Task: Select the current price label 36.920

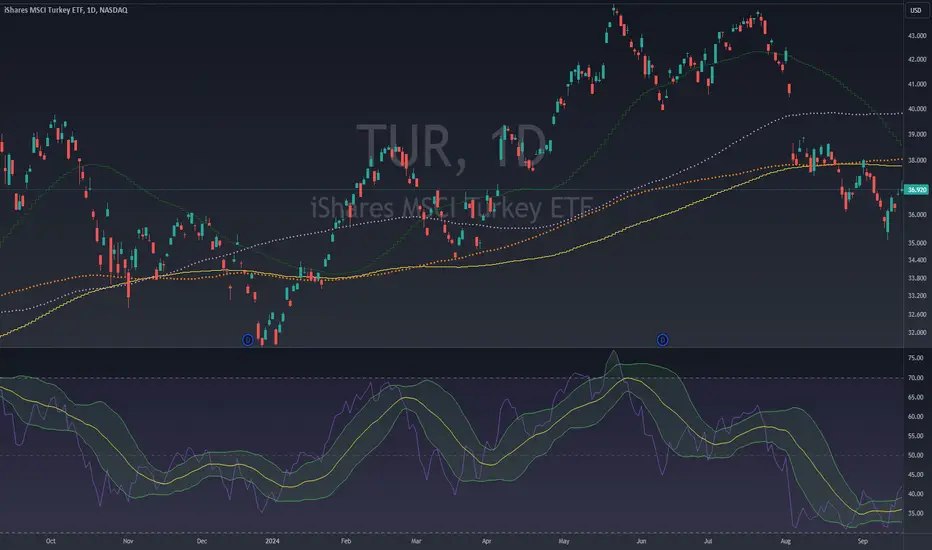Action: point(917,190)
